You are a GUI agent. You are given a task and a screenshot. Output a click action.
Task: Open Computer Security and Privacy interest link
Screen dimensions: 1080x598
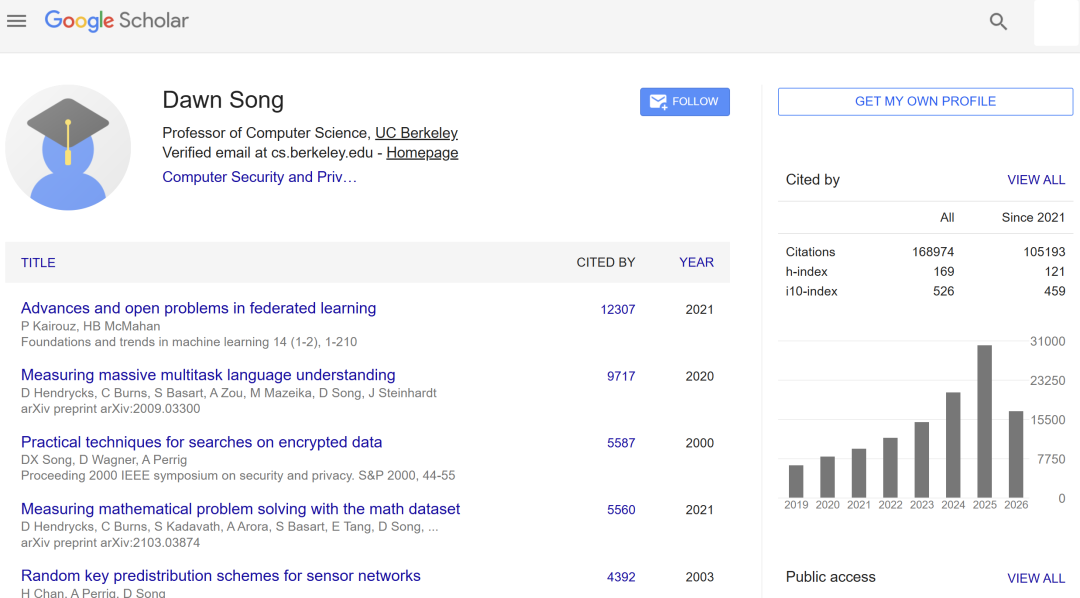tap(260, 177)
